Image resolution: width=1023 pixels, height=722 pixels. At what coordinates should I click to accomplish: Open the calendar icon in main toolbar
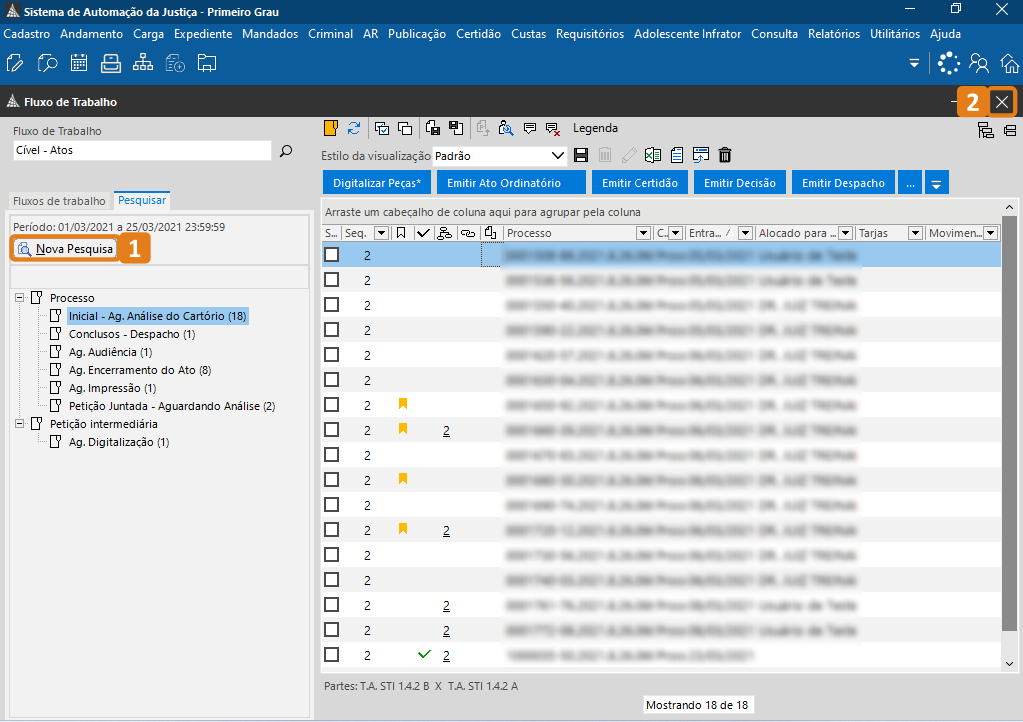coord(79,63)
